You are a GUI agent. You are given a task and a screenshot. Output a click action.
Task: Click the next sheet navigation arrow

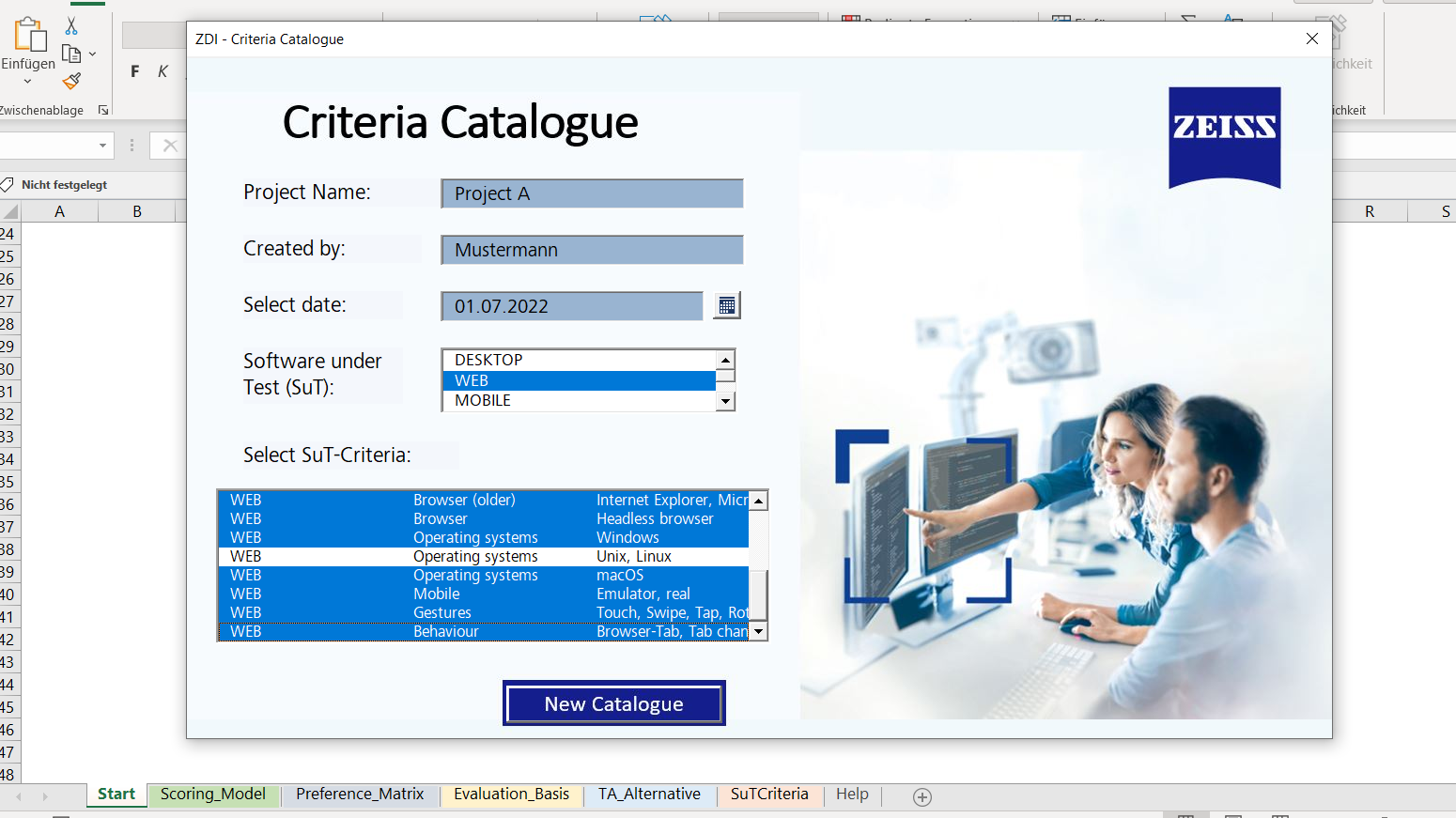point(43,796)
